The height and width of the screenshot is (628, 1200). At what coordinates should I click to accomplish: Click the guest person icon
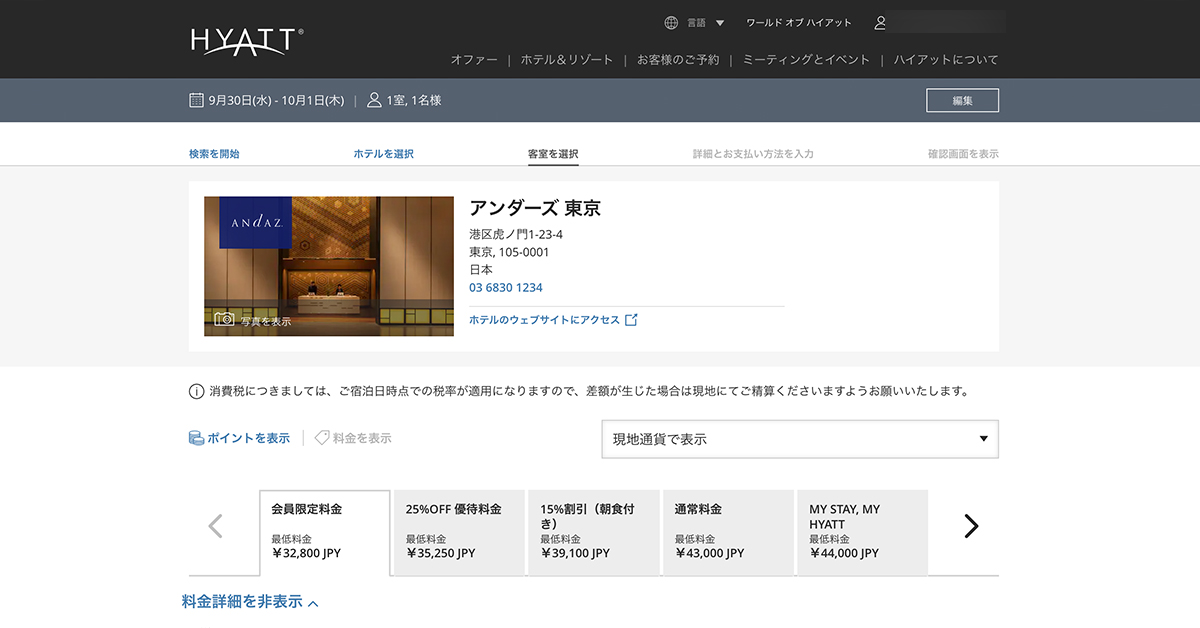point(374,100)
